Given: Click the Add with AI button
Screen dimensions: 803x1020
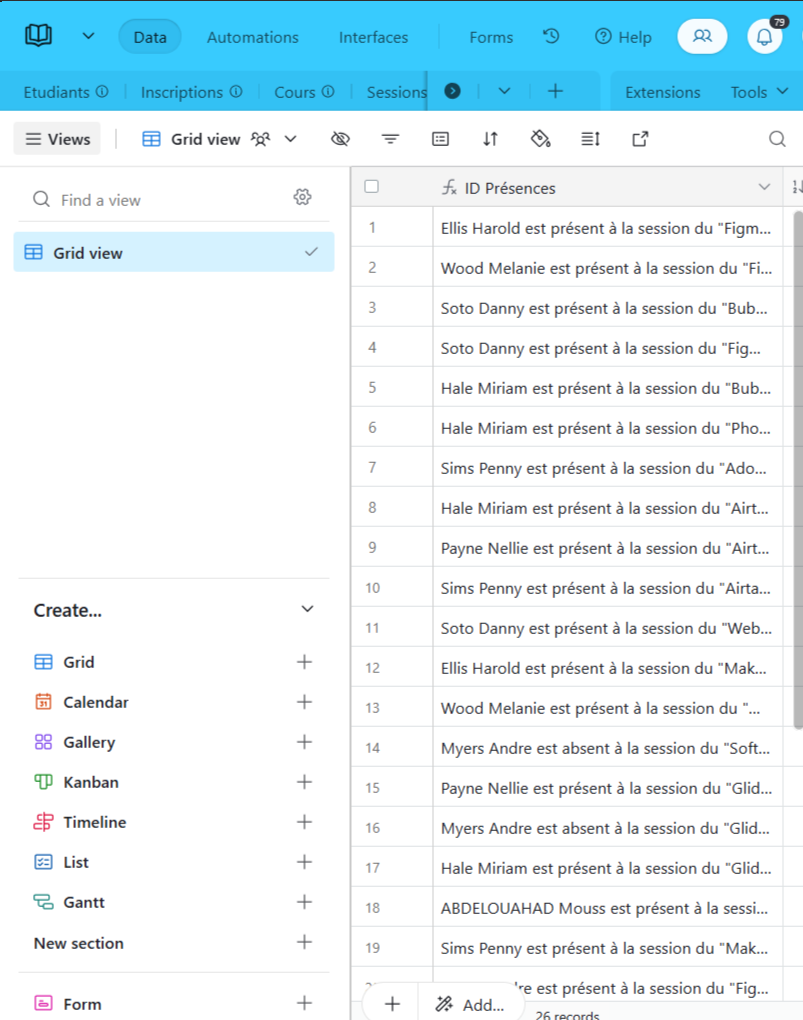Looking at the screenshot, I should (470, 1004).
